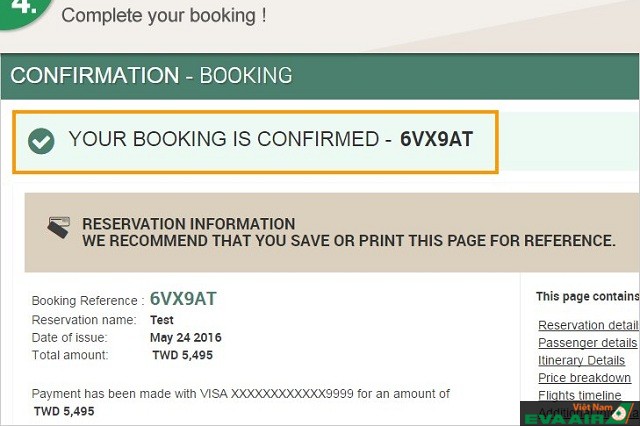Open the Reservation details link
Image resolution: width=640 pixels, height=426 pixels.
[x=588, y=325]
